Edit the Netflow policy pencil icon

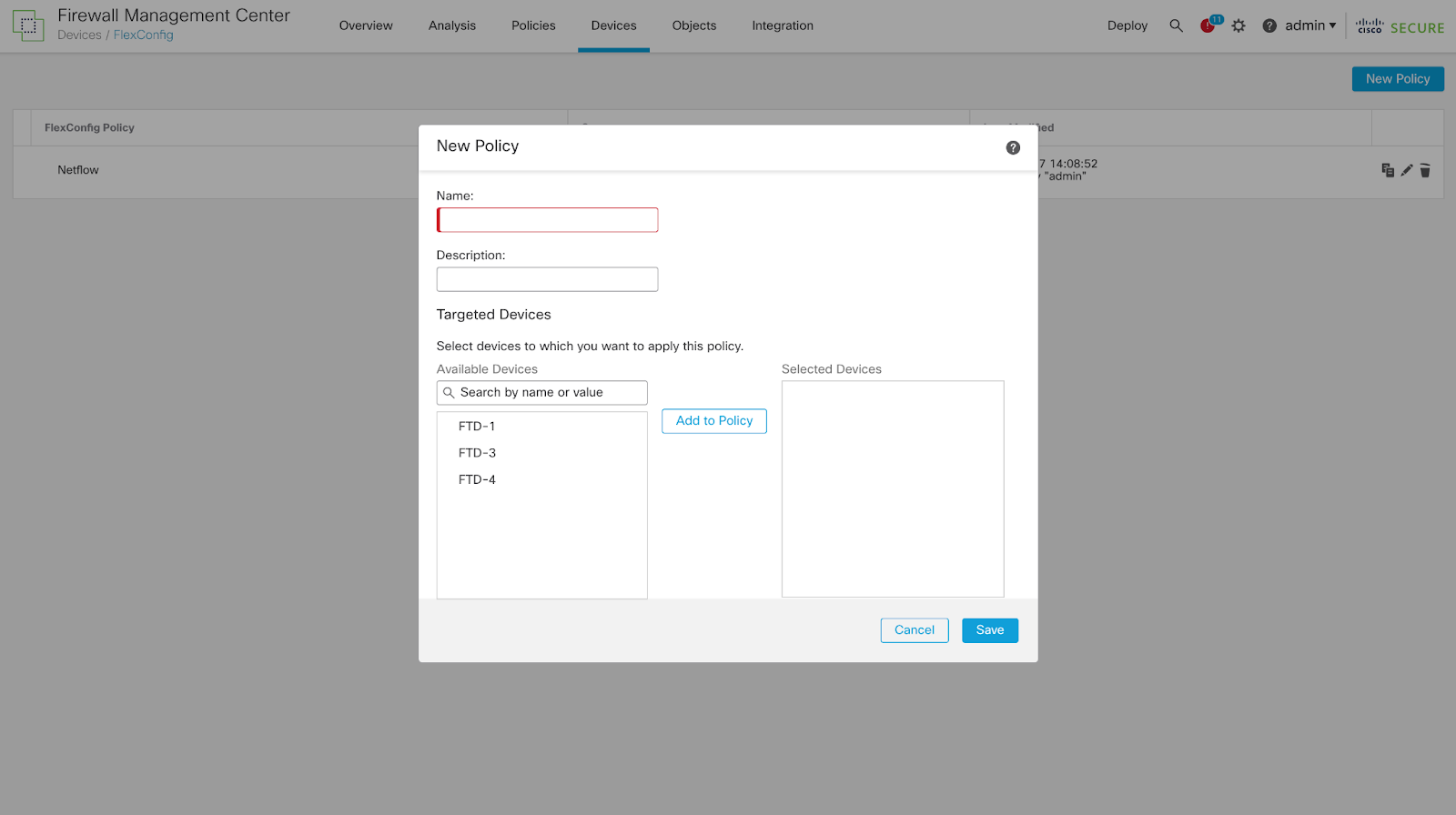1407,170
